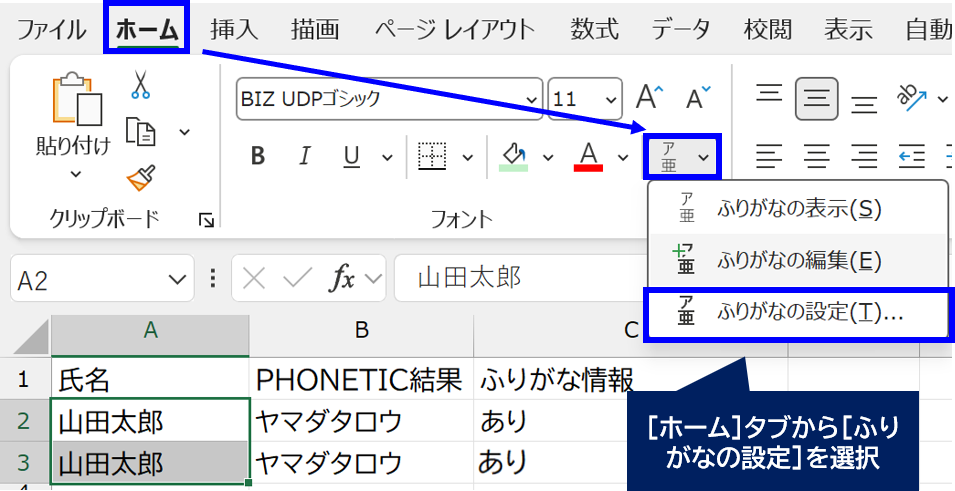The image size is (955, 491).
Task: Click cell B2 ヤマダタロウ
Action: point(361,421)
